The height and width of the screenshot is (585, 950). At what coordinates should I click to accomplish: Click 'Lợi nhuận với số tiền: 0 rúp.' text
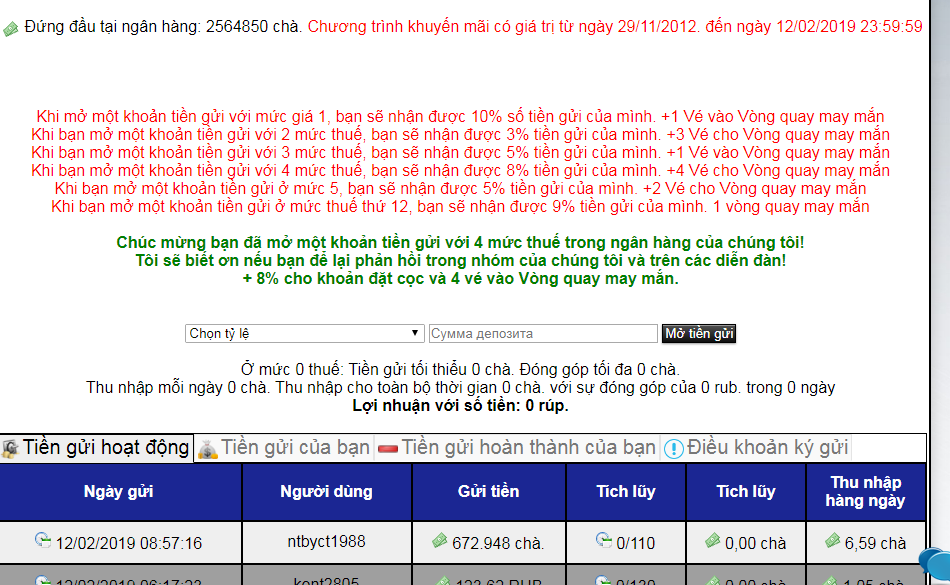click(x=460, y=406)
